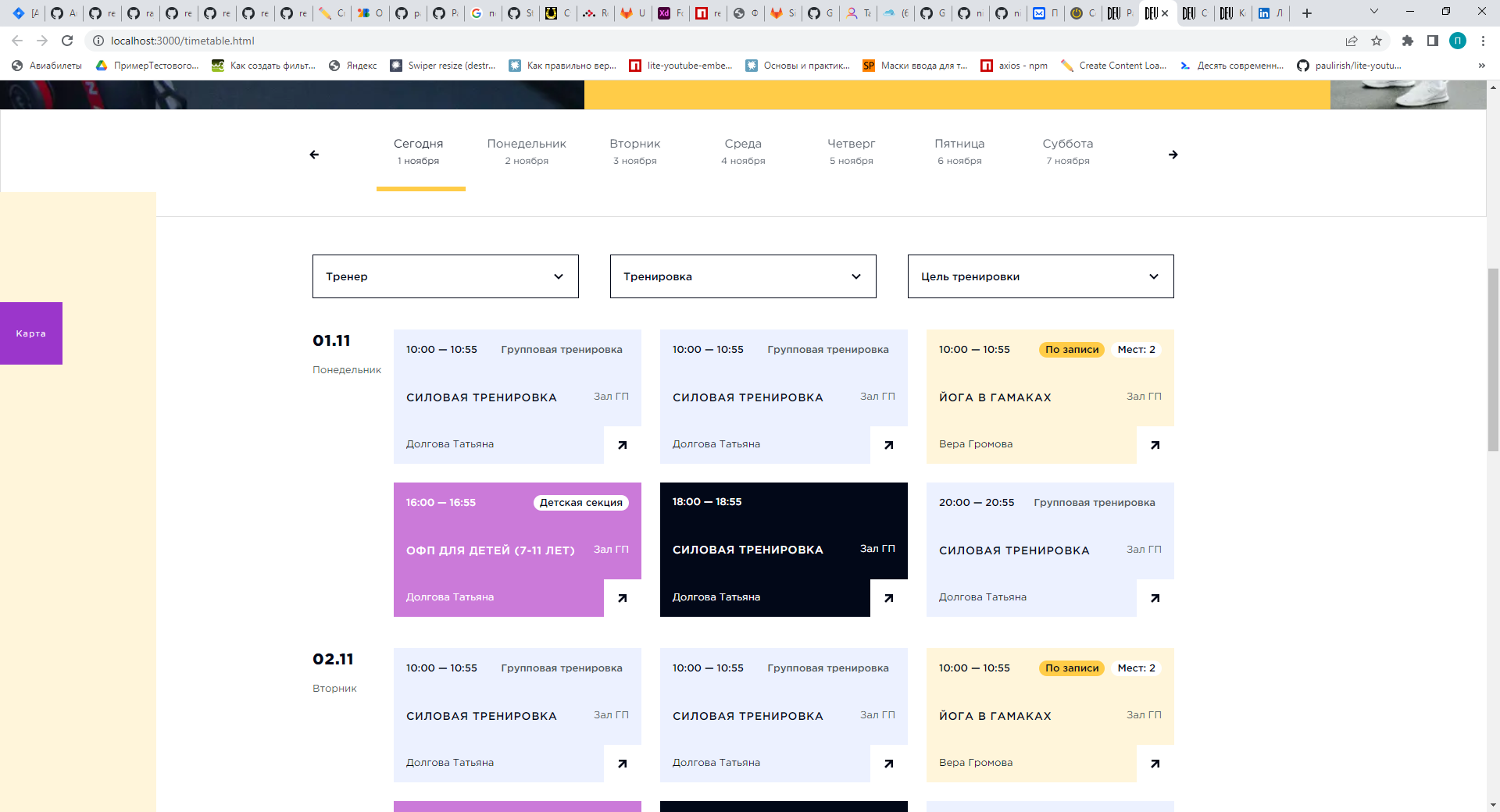Open a new browser tab
Screen dimensions: 1500x812
tap(1307, 12)
